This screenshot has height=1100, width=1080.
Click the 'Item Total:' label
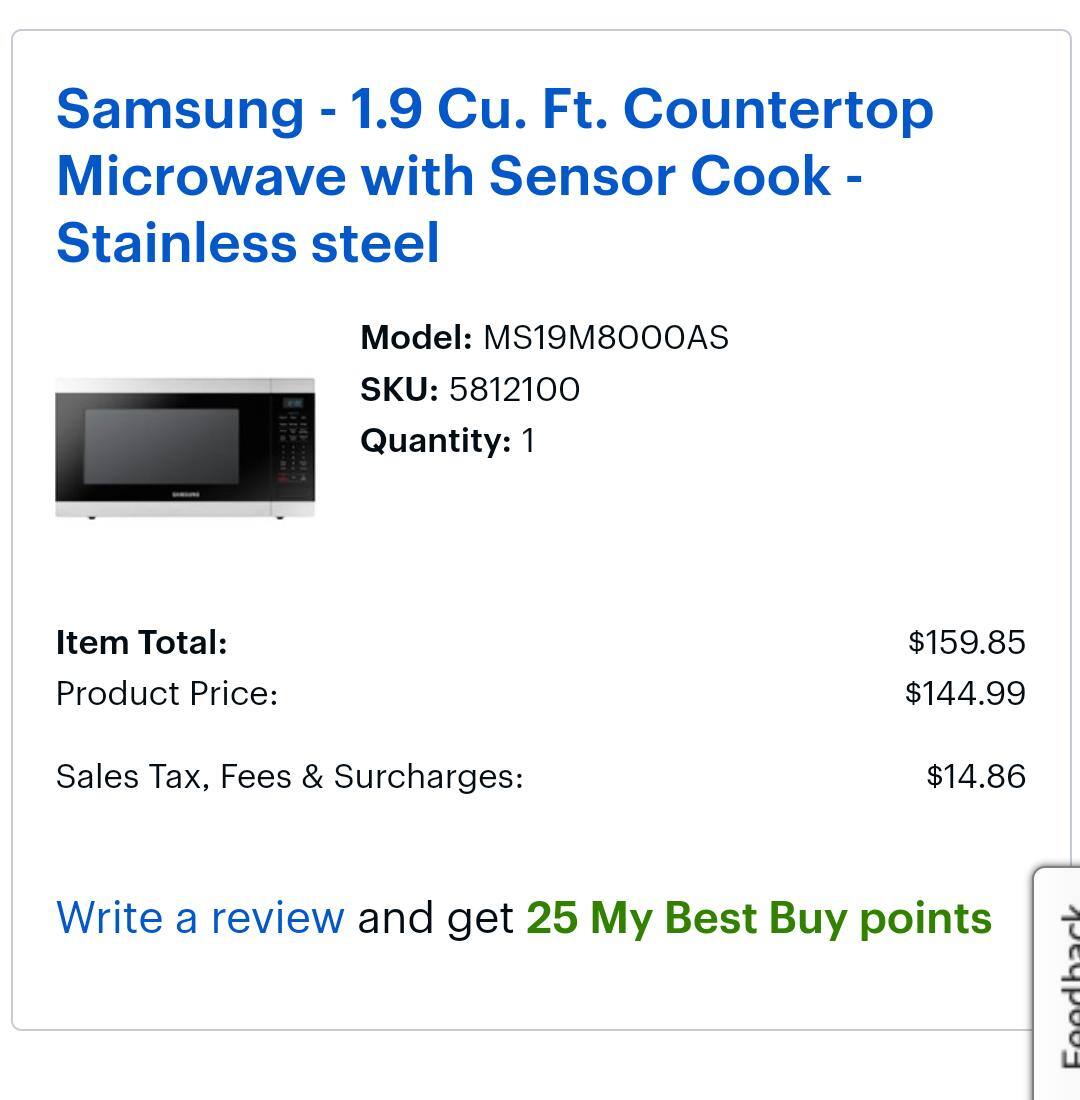pyautogui.click(x=142, y=642)
